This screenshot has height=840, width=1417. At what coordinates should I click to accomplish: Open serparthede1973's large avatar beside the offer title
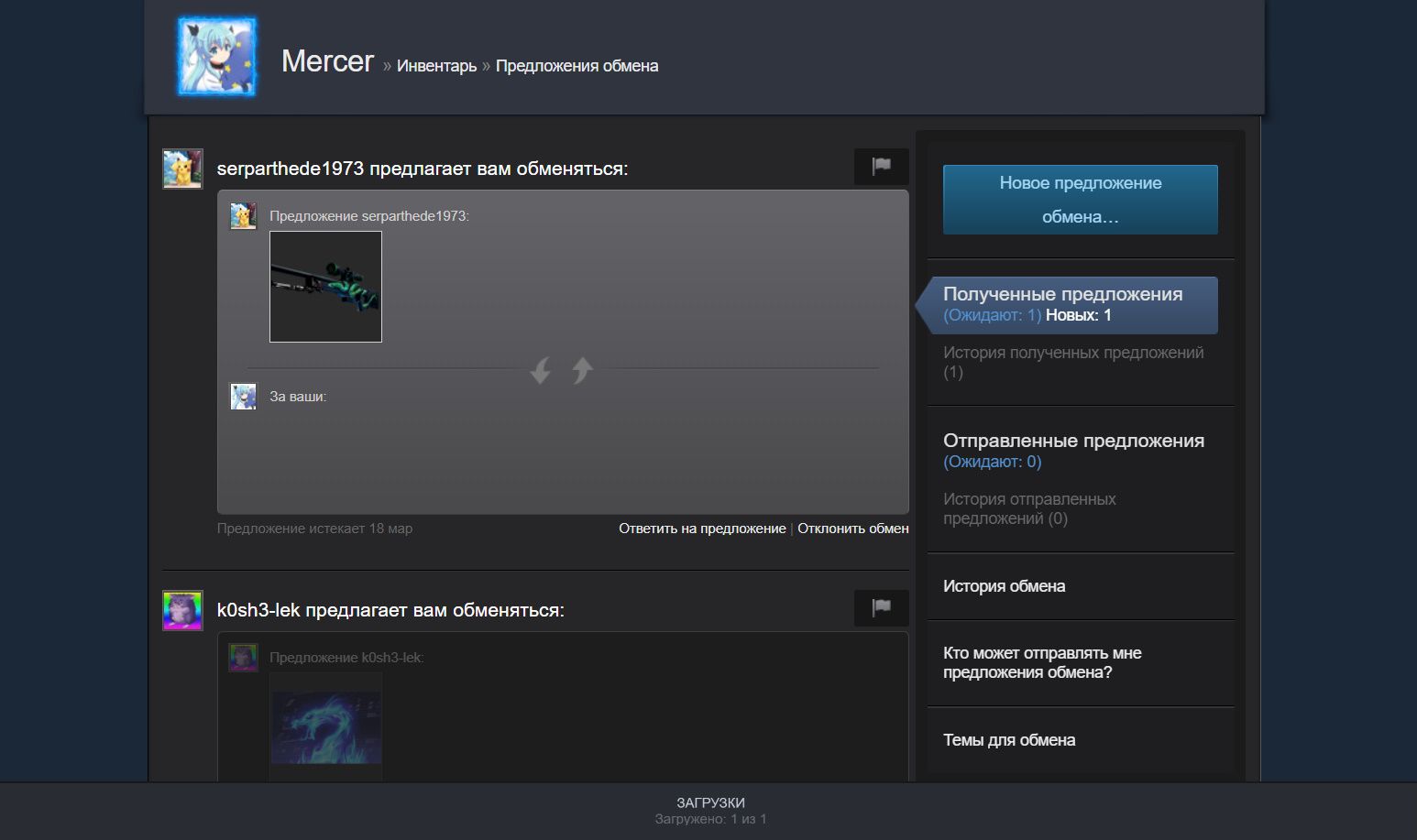point(182,169)
